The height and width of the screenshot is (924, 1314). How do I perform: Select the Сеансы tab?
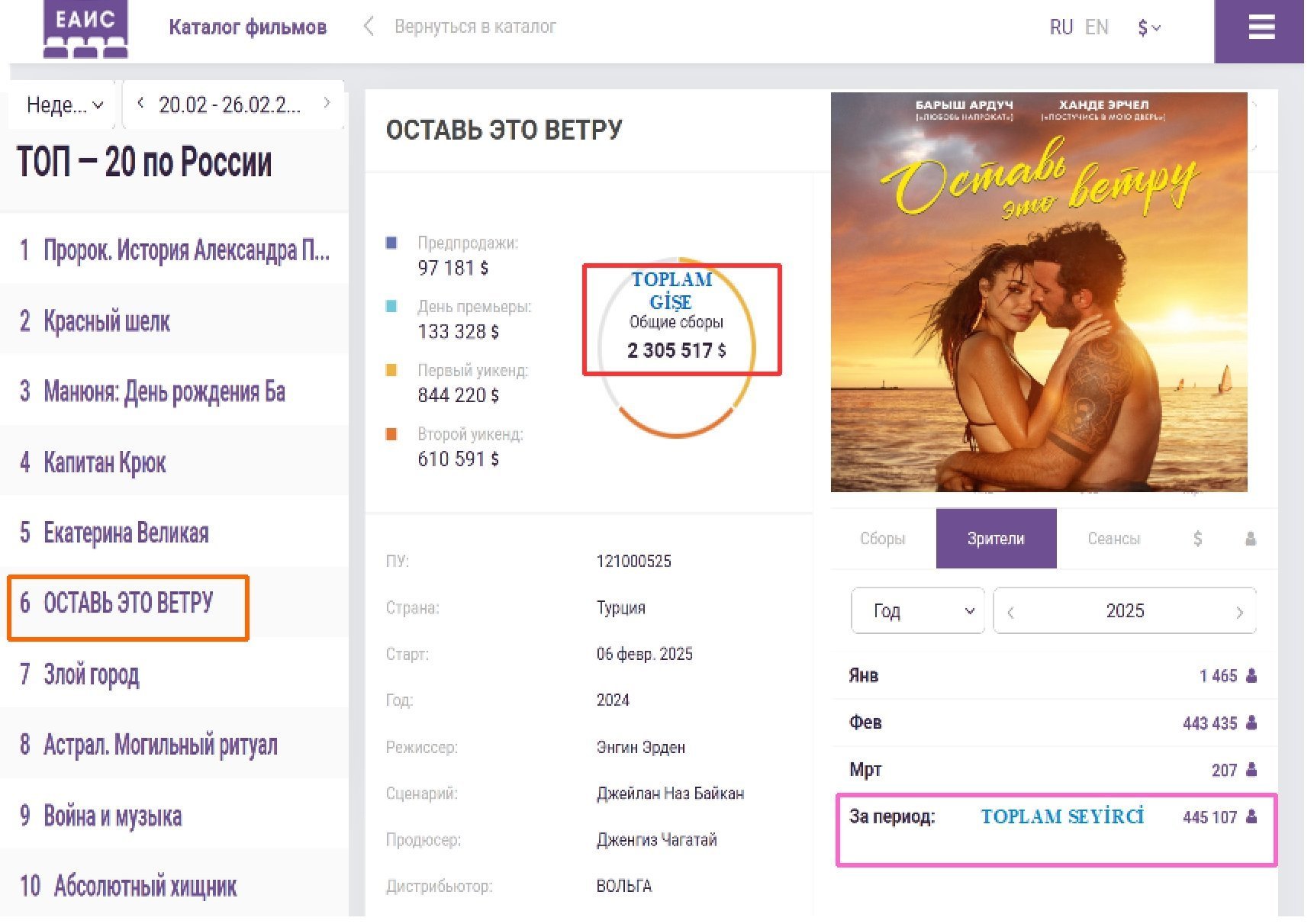(x=1113, y=539)
